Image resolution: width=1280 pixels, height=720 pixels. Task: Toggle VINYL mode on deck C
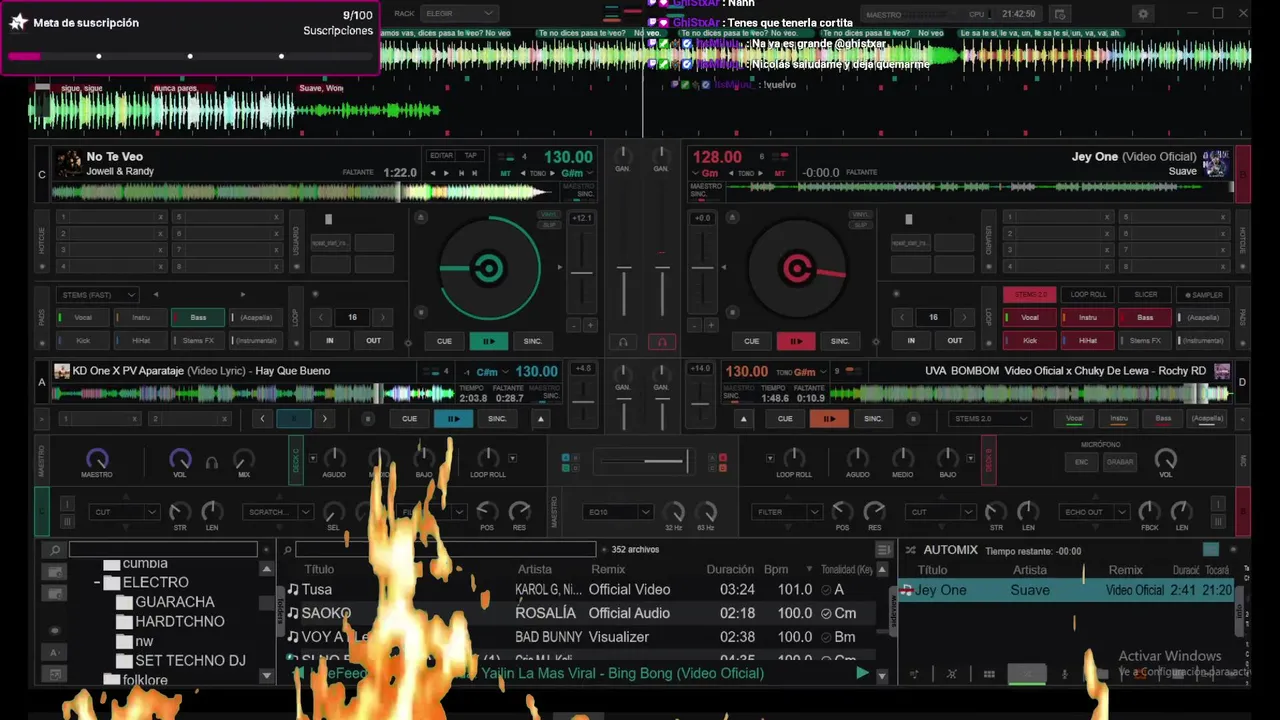pyautogui.click(x=549, y=214)
